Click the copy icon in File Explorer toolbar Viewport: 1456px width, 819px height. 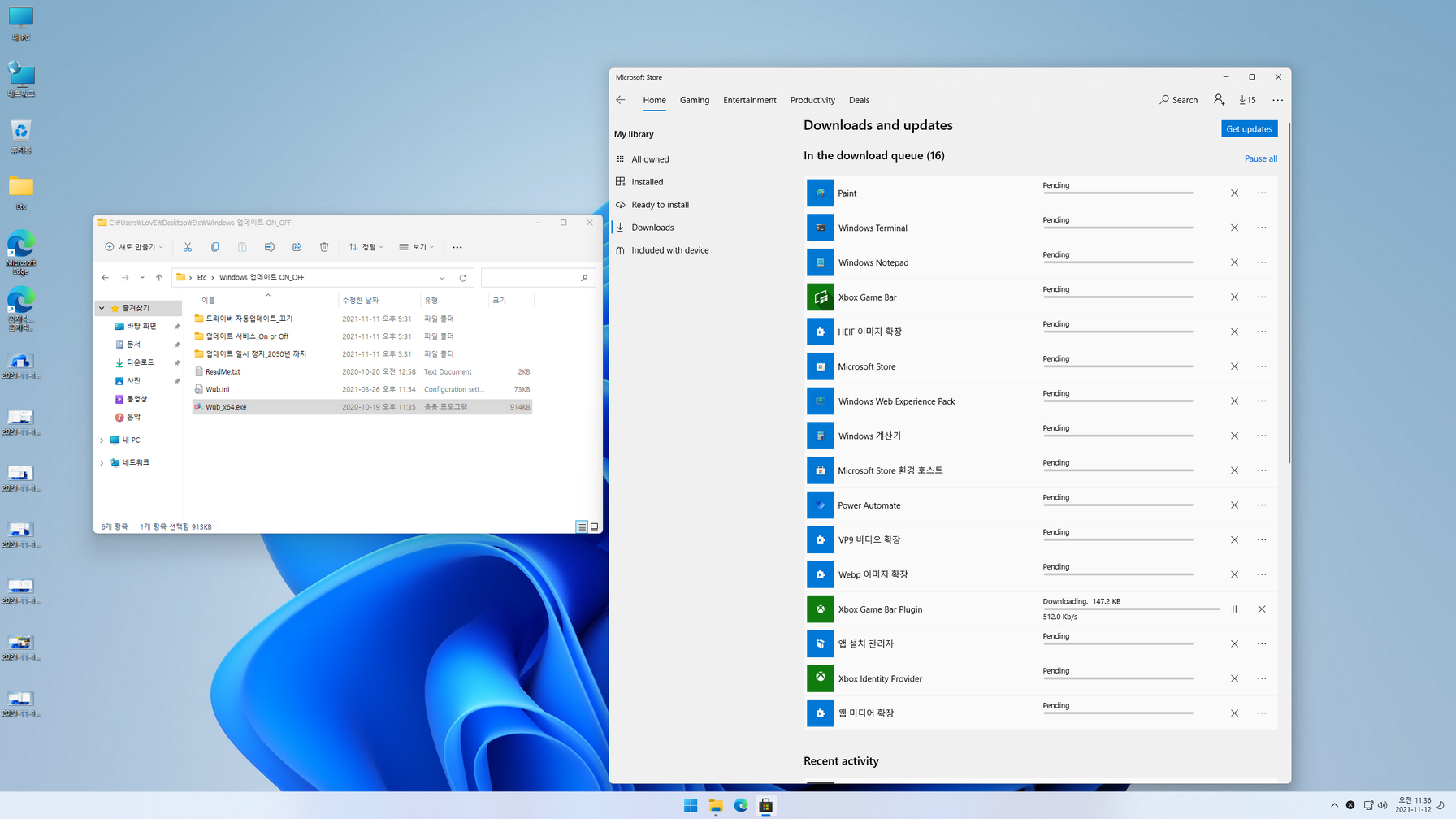(x=214, y=247)
